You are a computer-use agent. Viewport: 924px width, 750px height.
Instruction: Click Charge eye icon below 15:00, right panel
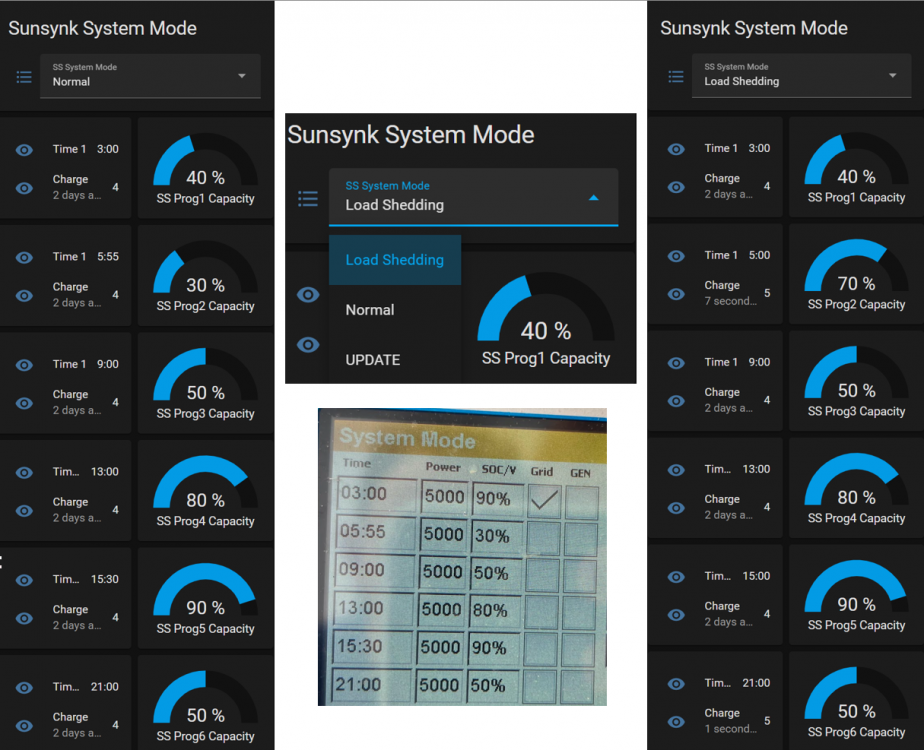[676, 615]
